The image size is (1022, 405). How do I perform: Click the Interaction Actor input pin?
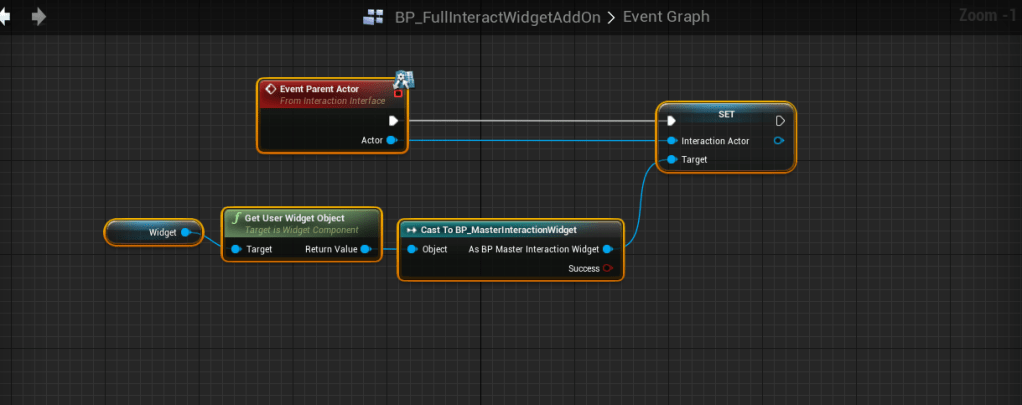click(x=673, y=141)
